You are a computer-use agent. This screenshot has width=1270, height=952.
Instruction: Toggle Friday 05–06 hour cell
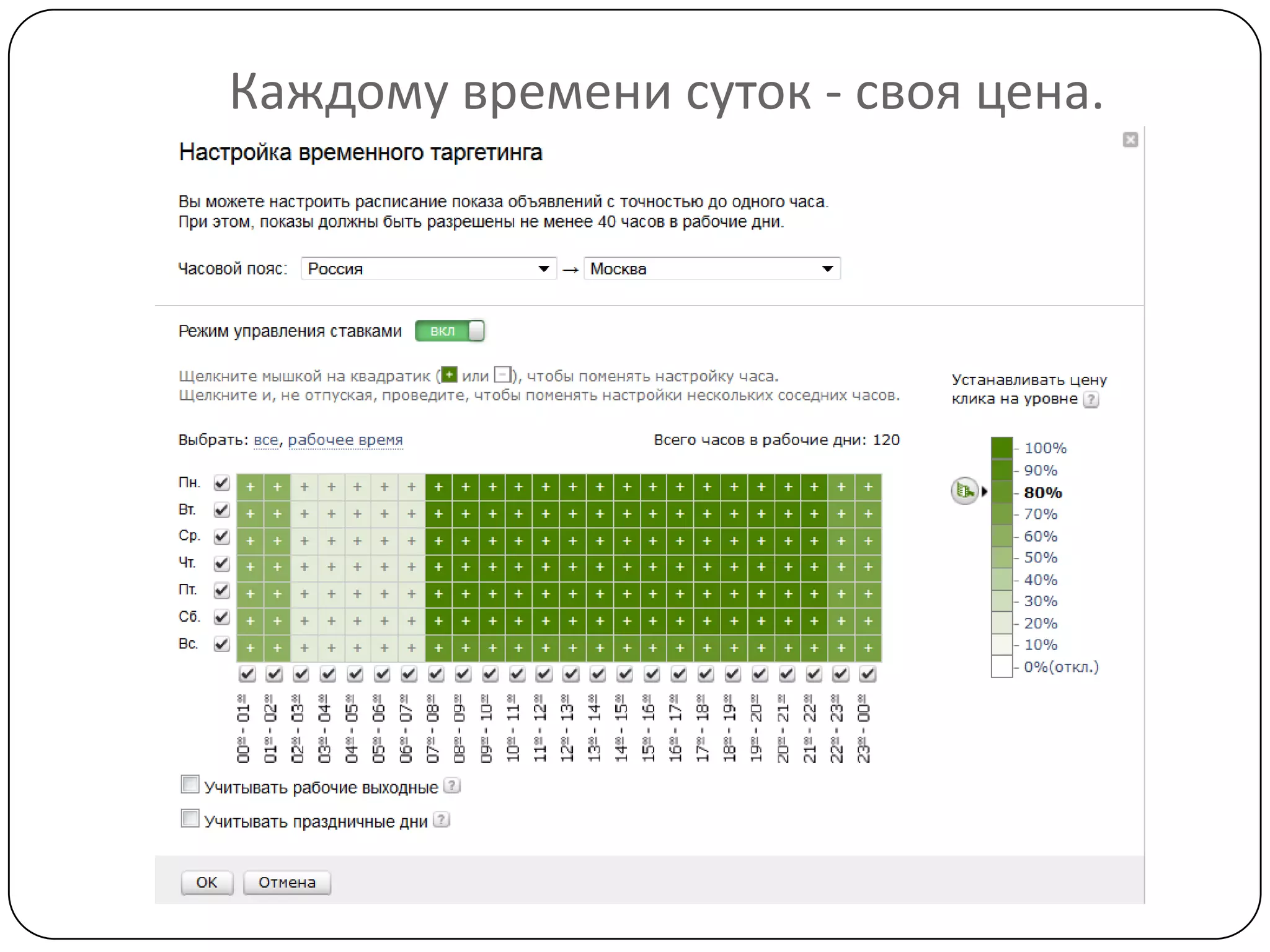384,594
